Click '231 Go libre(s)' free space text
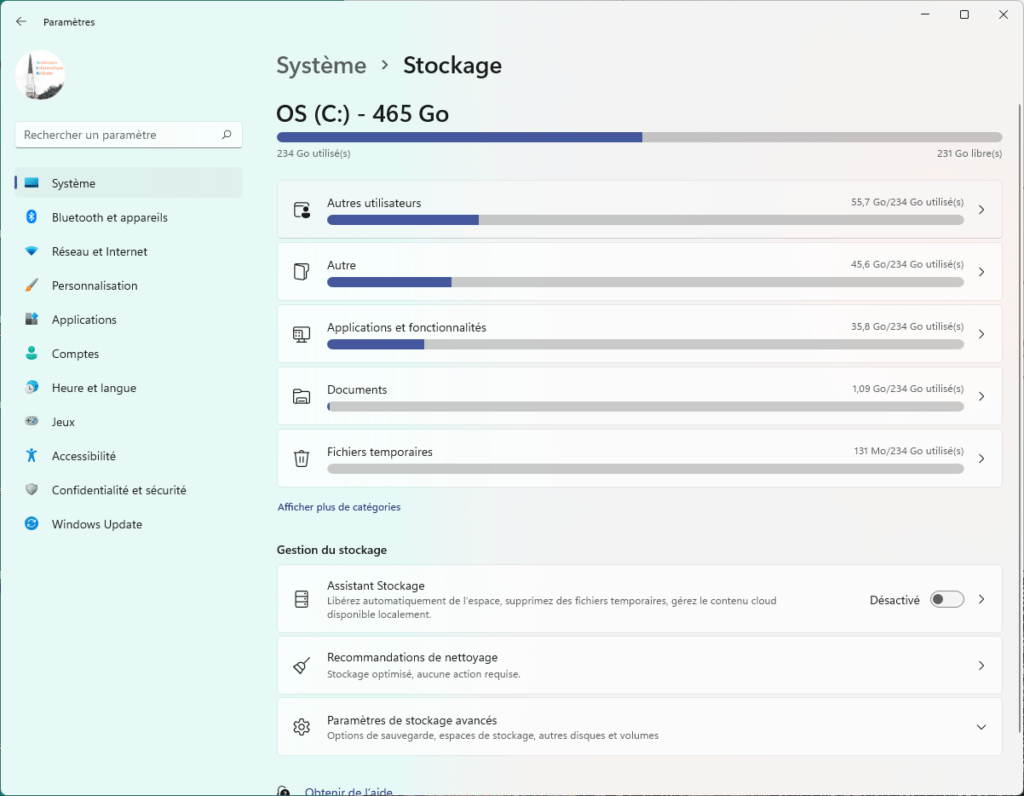This screenshot has height=796, width=1024. click(x=969, y=153)
